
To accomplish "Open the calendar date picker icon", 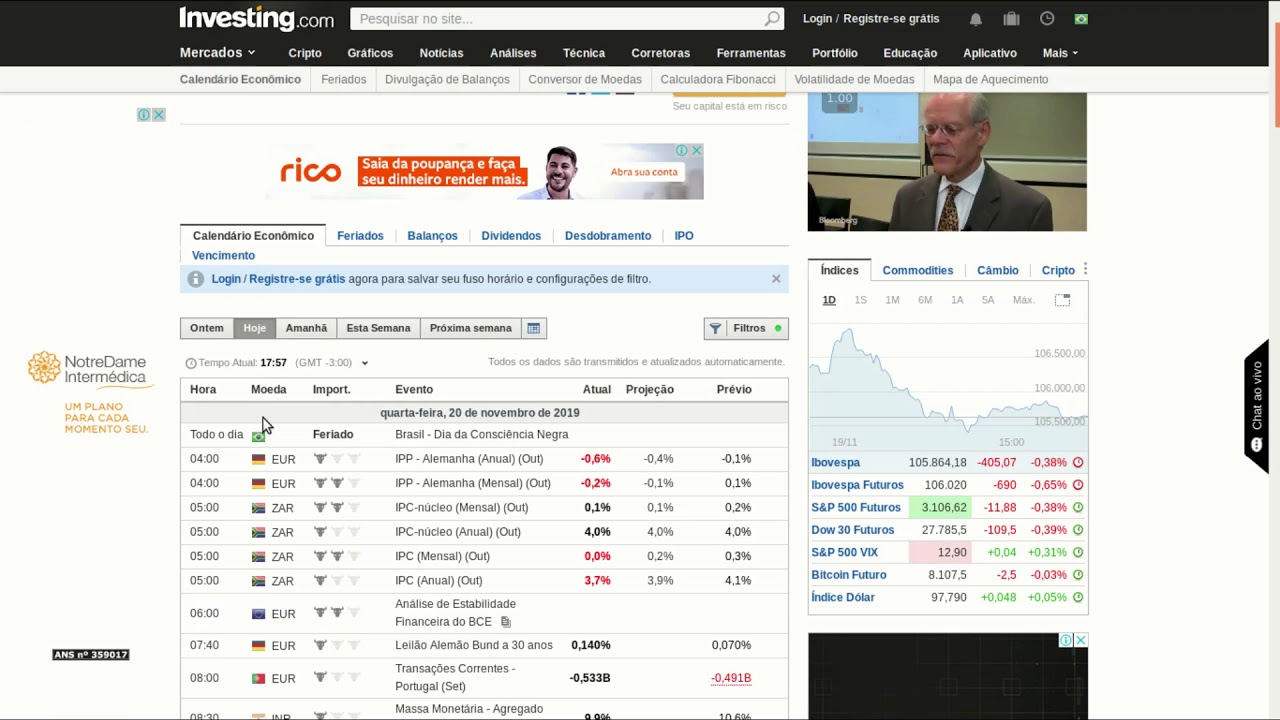I will coord(534,328).
